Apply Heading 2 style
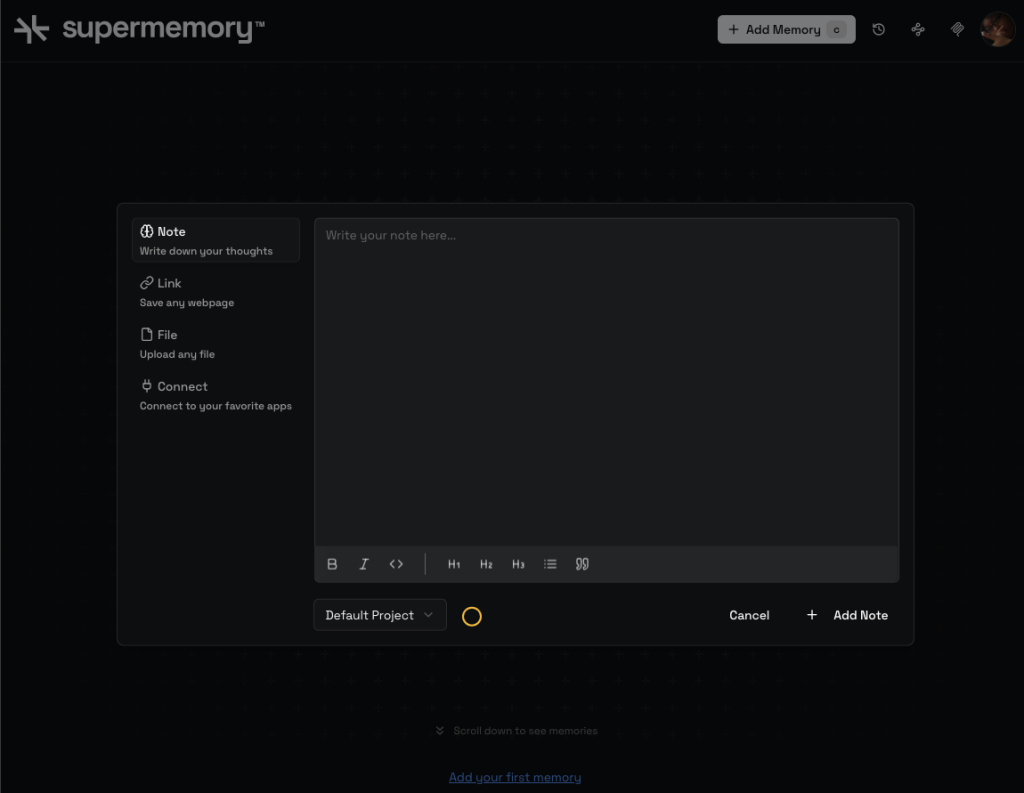This screenshot has width=1024, height=793. tap(486, 564)
